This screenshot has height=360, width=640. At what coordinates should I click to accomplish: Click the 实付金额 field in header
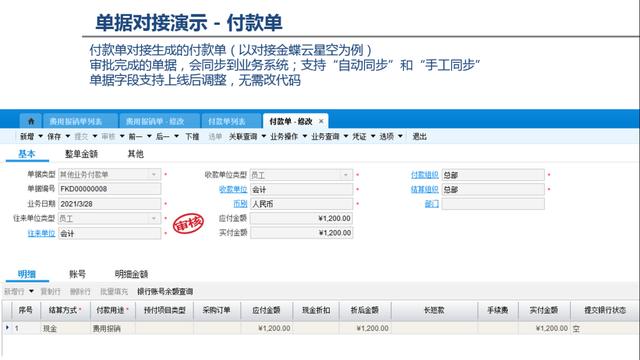tap(302, 233)
